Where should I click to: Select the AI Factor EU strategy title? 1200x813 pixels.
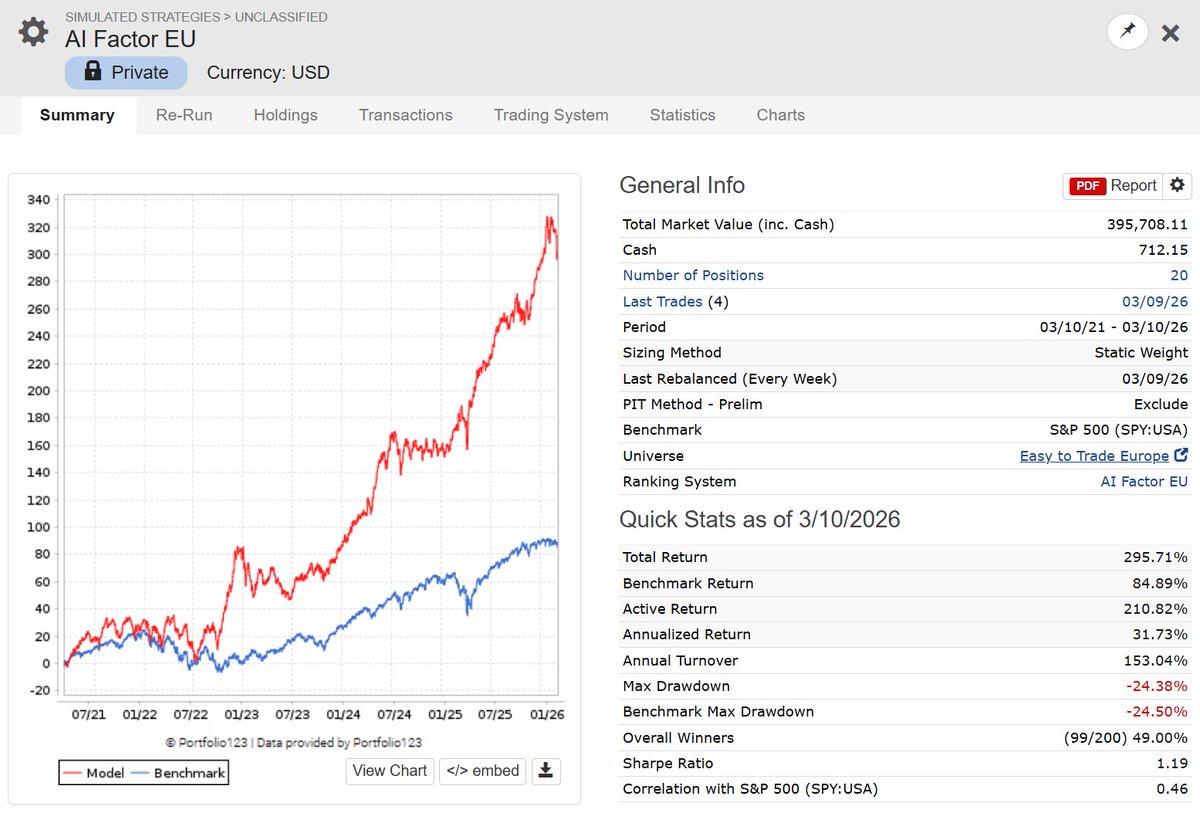click(x=131, y=40)
